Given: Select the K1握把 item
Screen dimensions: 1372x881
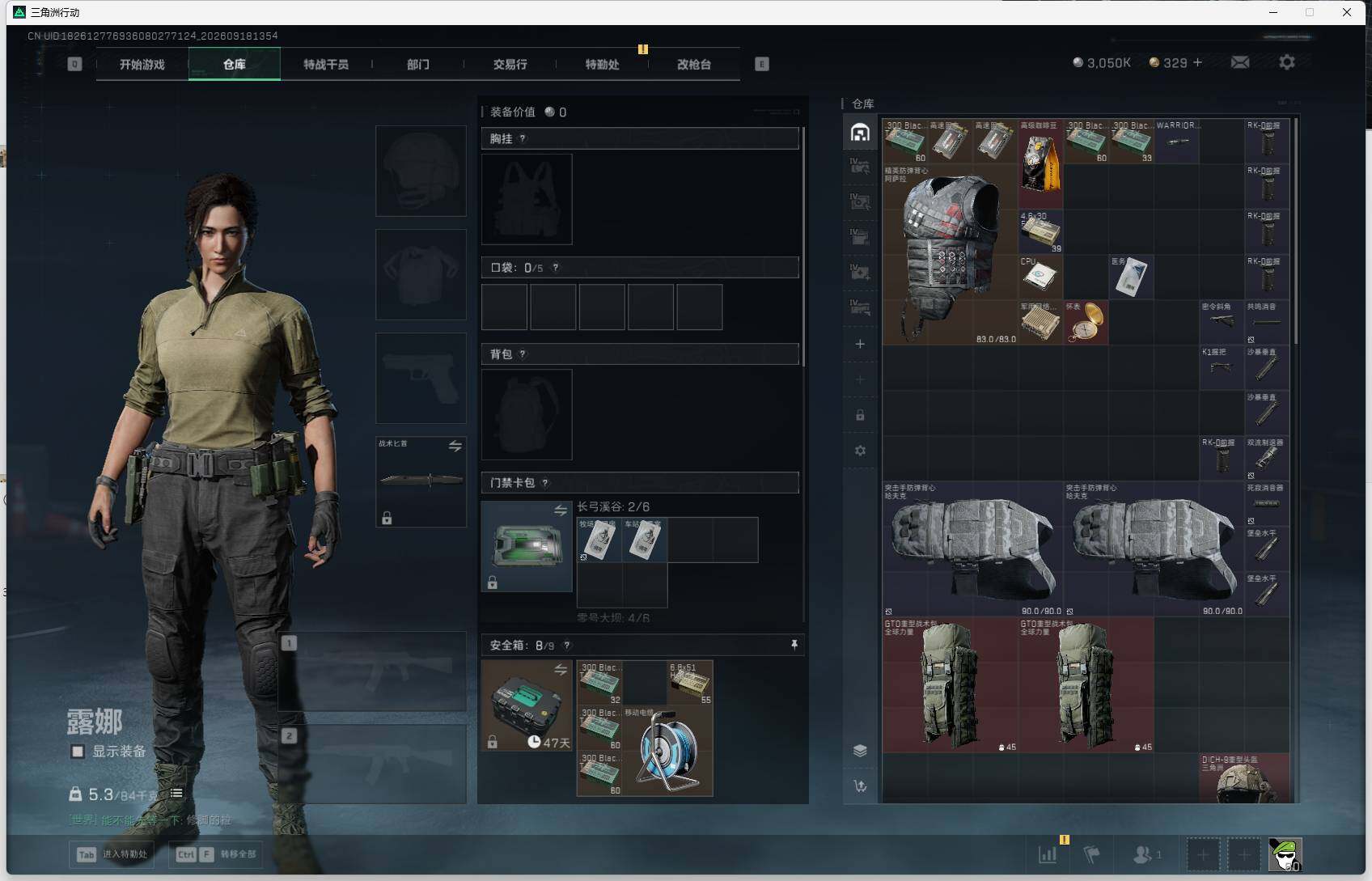Looking at the screenshot, I should 1222,368.
